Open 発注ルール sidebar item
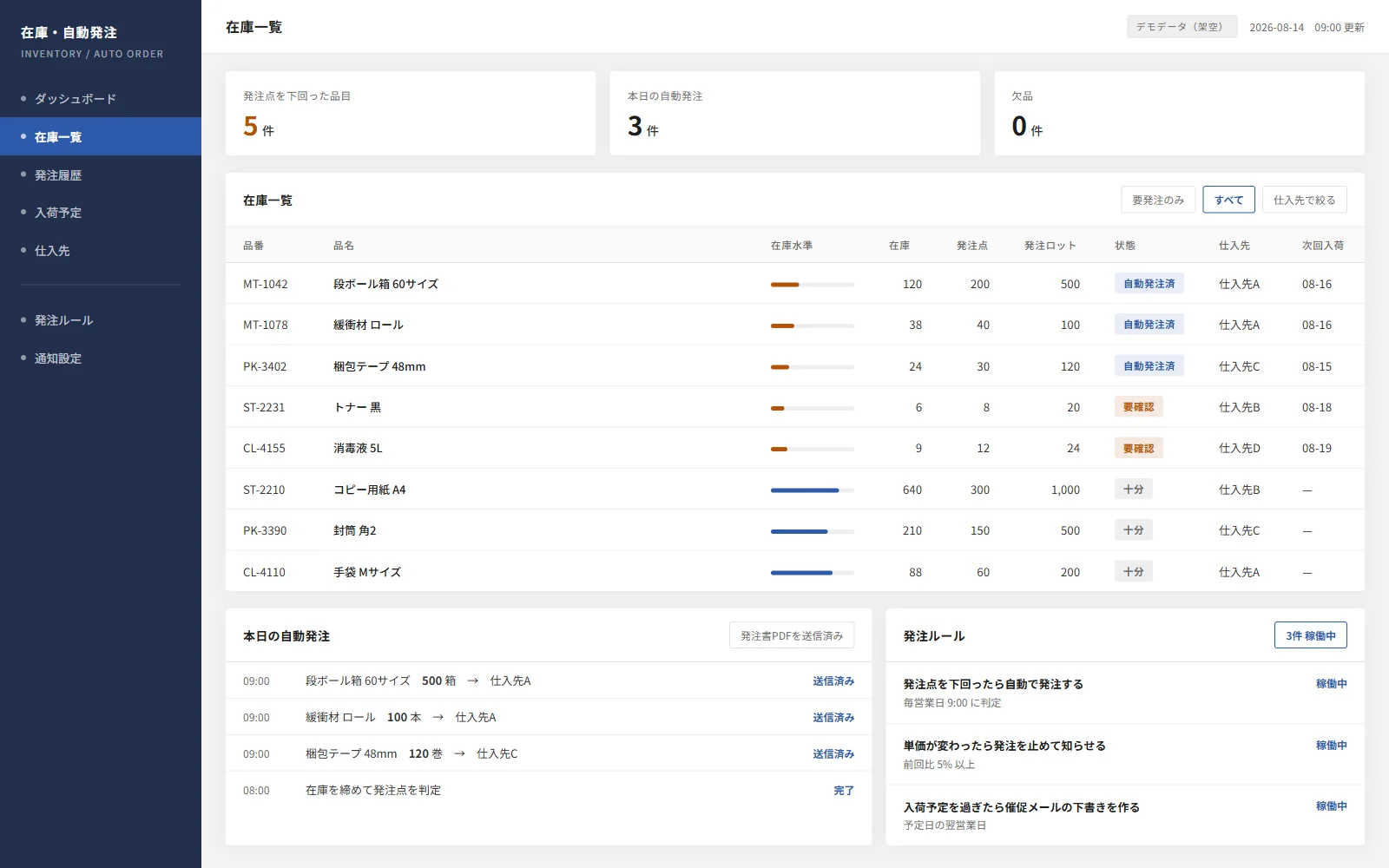This screenshot has height=868, width=1389. [101, 320]
